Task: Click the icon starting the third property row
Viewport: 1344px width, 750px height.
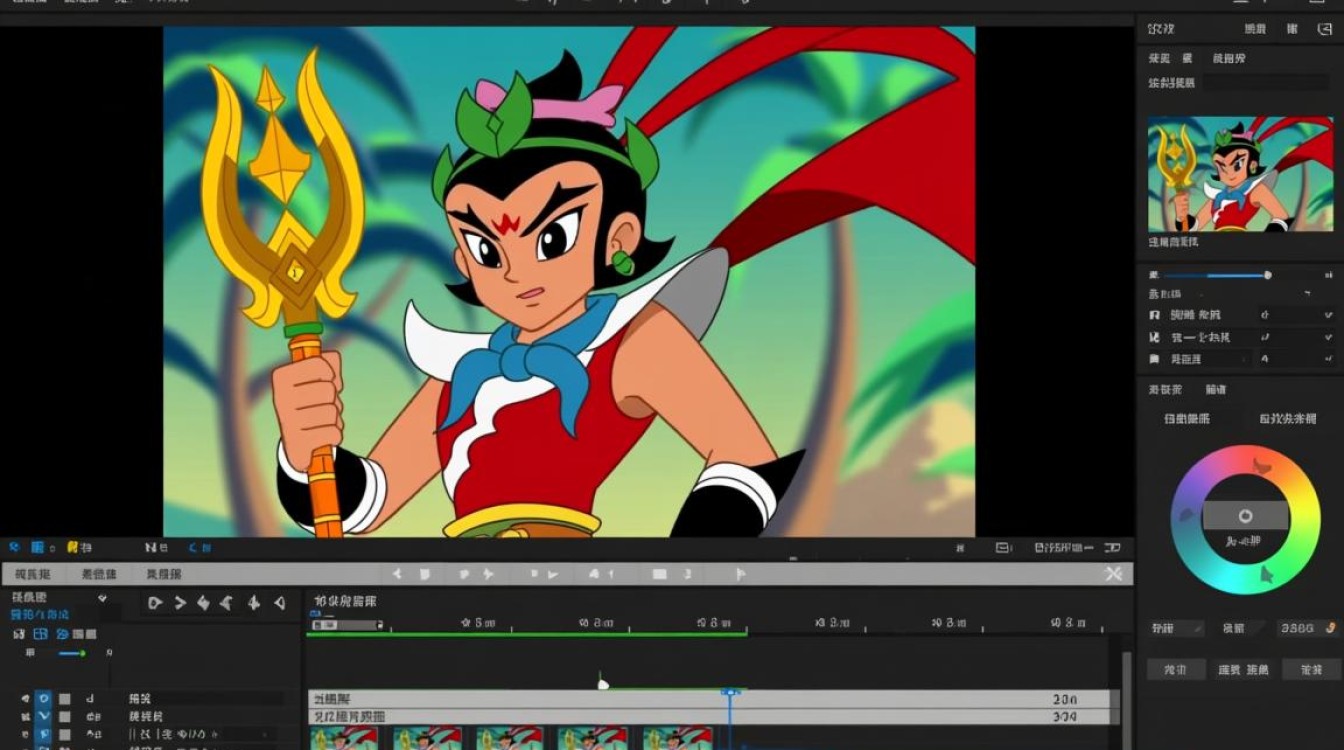Action: 1155,359
